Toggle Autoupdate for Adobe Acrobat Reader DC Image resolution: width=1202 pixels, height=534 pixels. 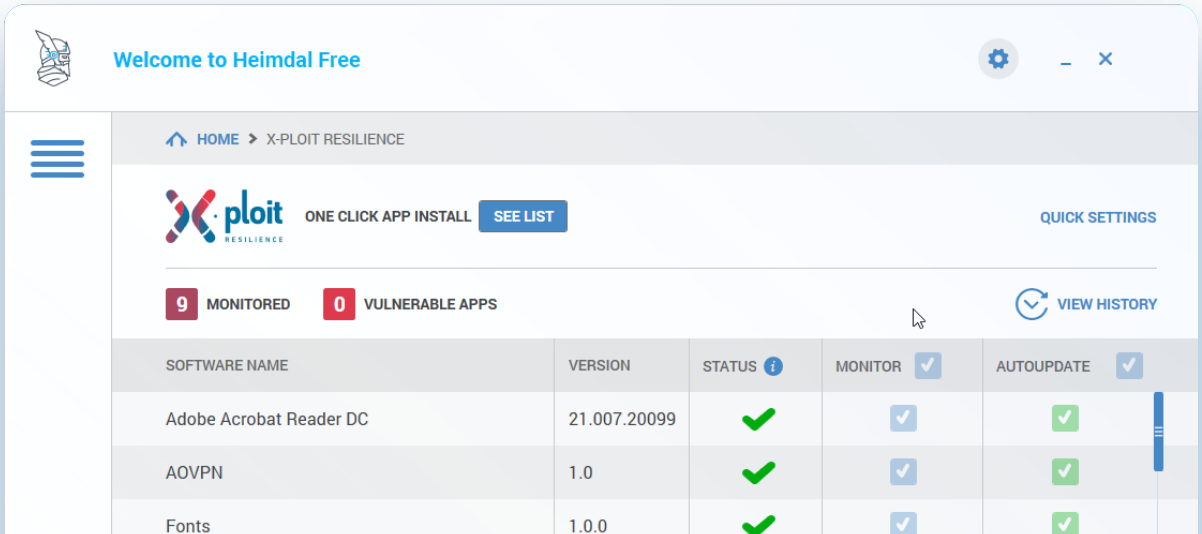point(1065,419)
